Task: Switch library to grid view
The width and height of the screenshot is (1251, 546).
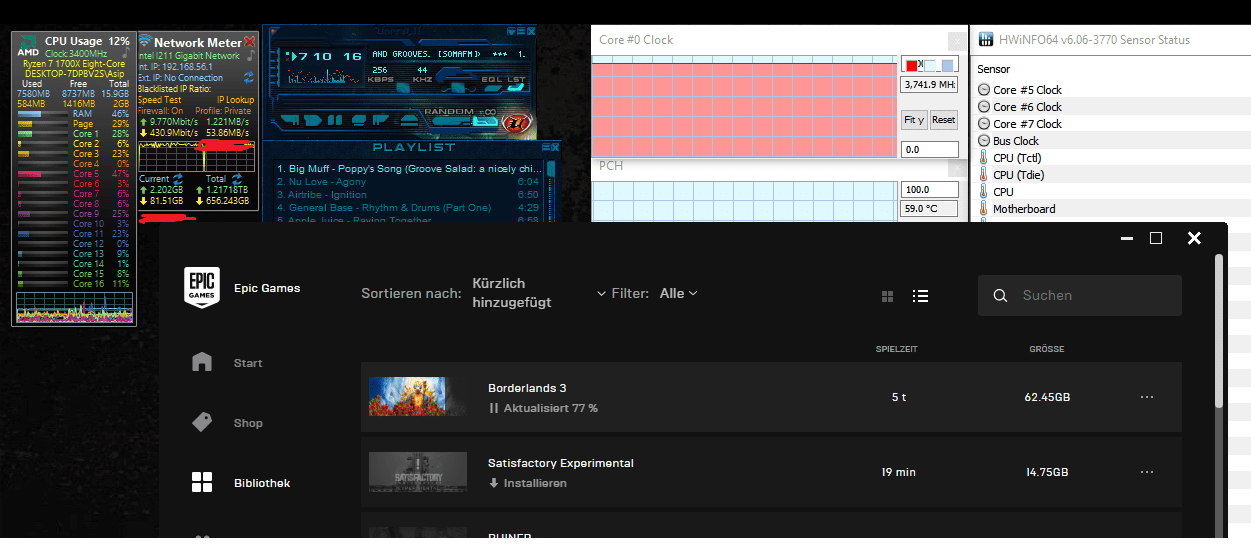Action: 887,296
